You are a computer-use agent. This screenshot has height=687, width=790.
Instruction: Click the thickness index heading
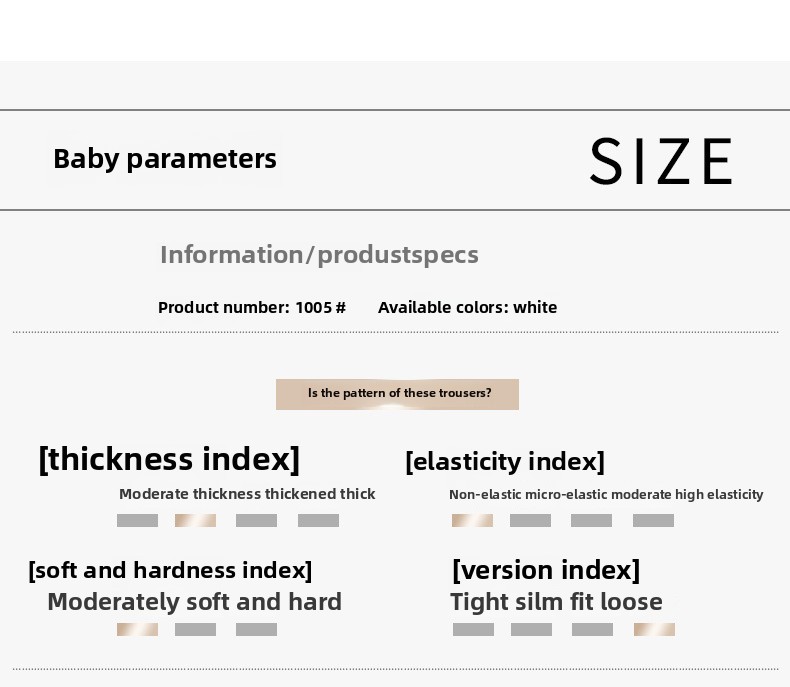pos(169,459)
